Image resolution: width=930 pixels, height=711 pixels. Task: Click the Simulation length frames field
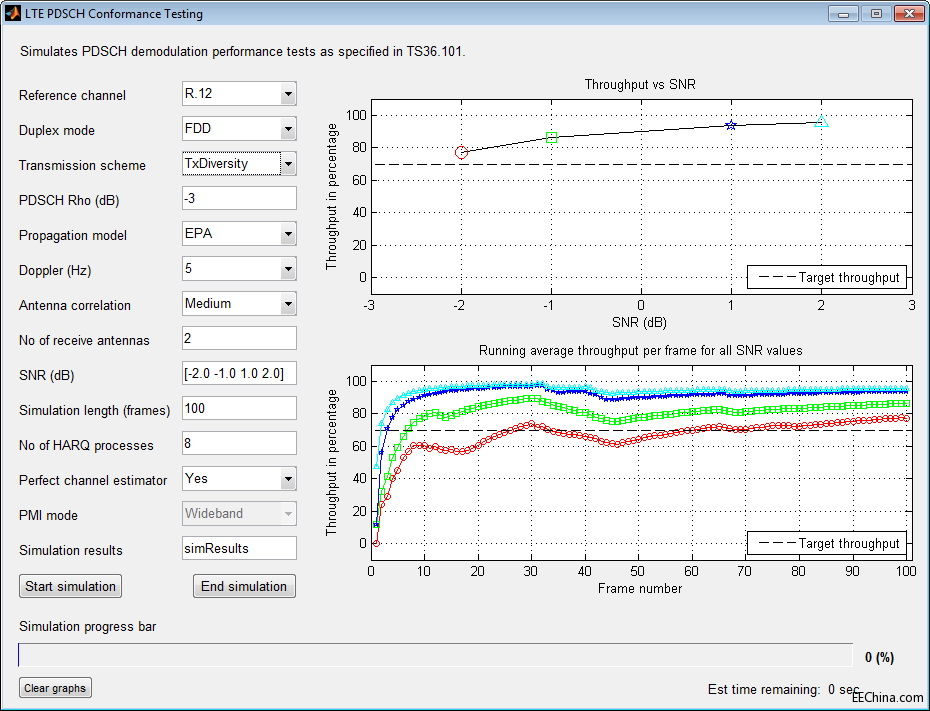(237, 408)
